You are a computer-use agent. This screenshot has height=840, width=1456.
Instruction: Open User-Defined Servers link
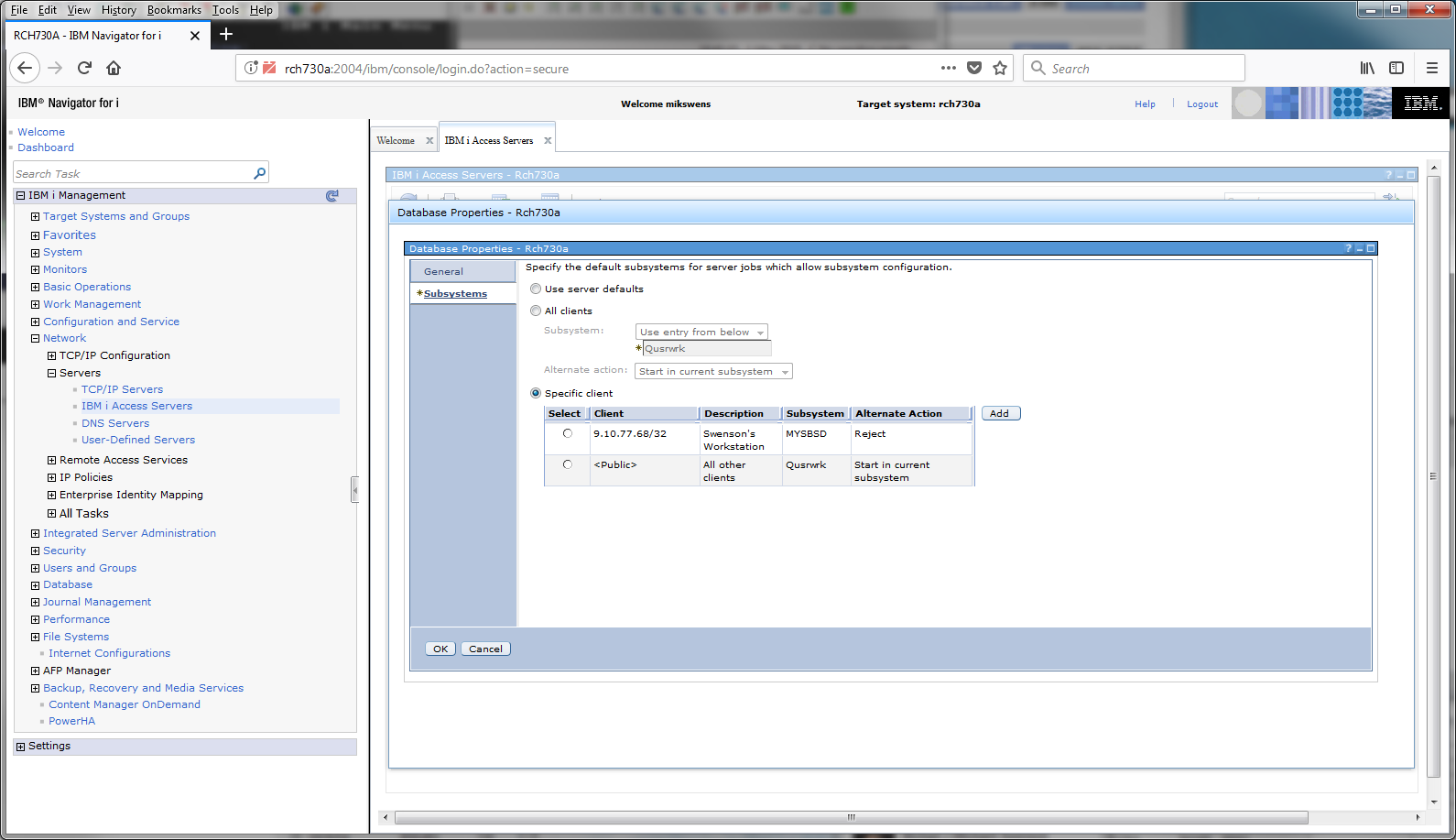[138, 440]
